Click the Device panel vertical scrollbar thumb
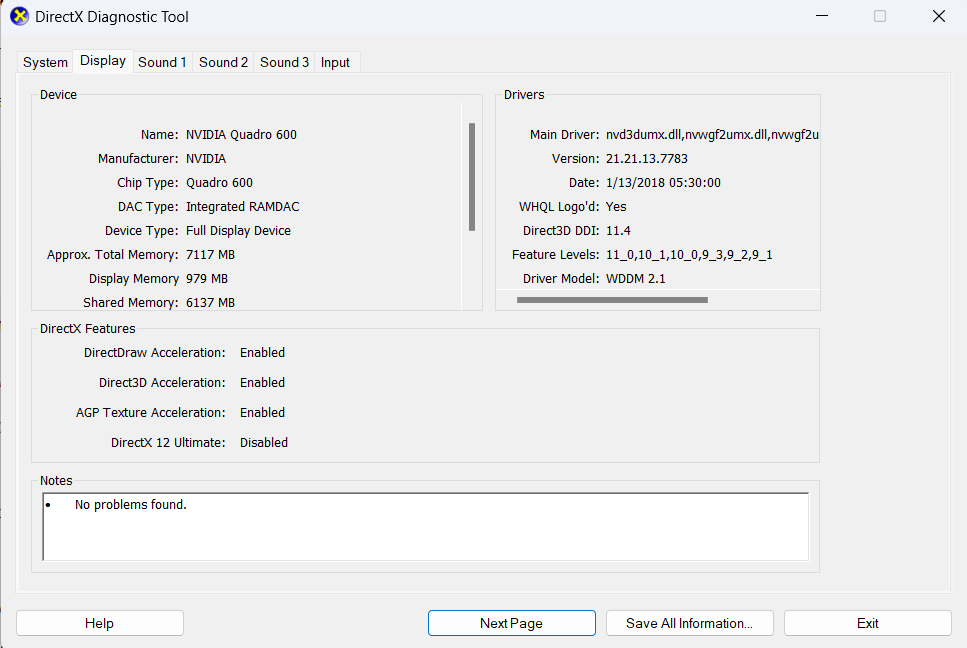 [x=472, y=177]
